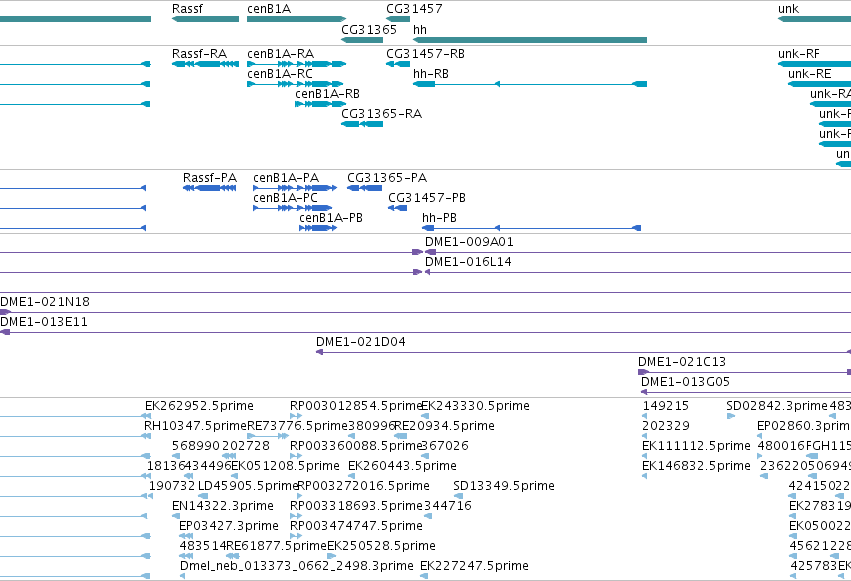The width and height of the screenshot is (851, 581).
Task: Click the 344716 EST label
Action: (x=447, y=506)
